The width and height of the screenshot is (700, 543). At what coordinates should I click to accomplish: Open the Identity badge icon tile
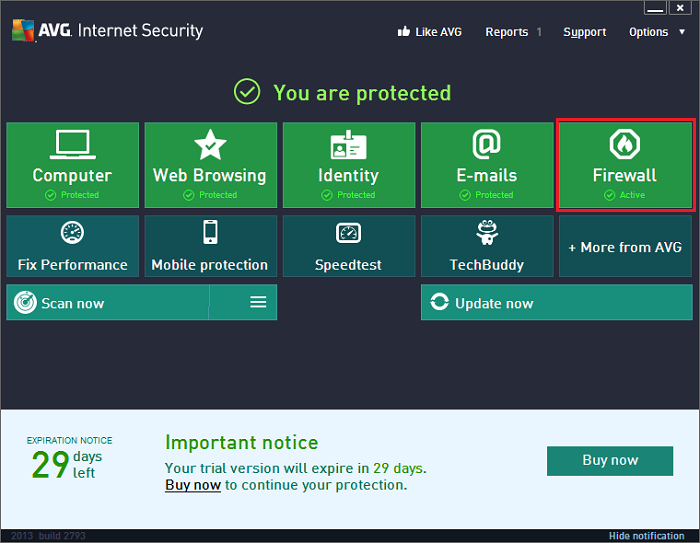(349, 165)
